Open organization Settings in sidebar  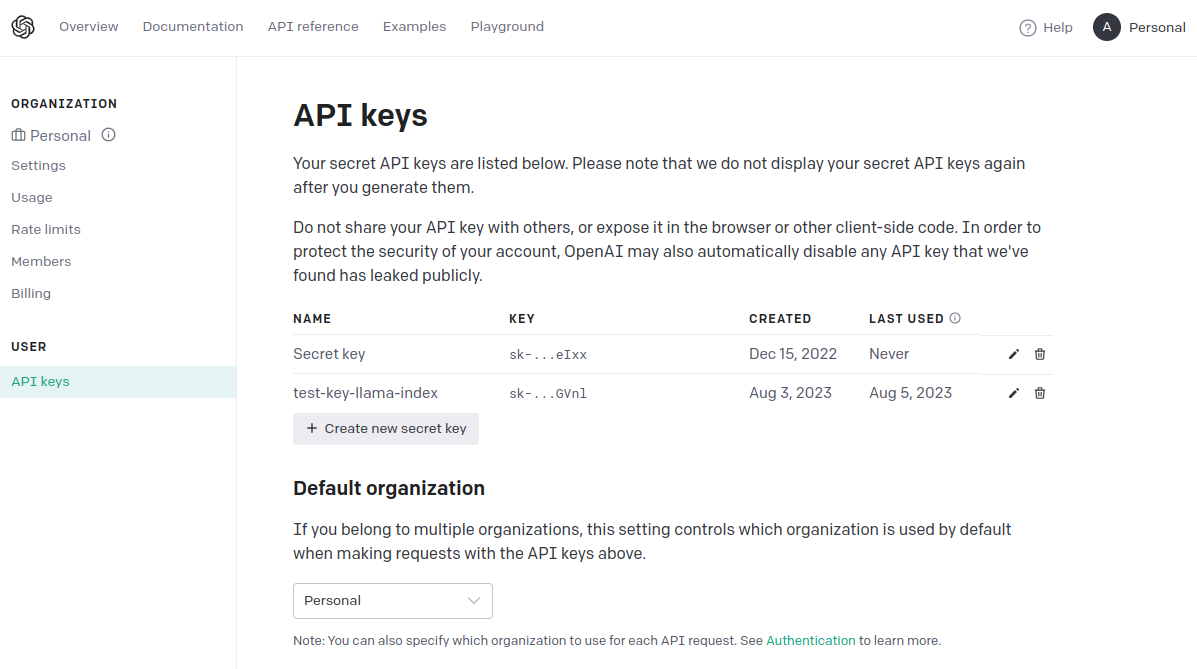click(38, 165)
